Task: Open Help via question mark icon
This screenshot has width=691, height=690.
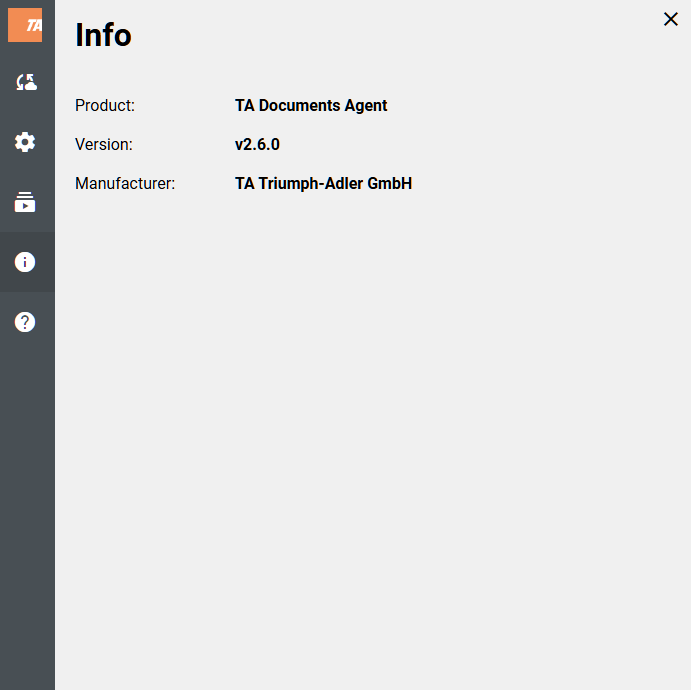Action: (x=25, y=322)
